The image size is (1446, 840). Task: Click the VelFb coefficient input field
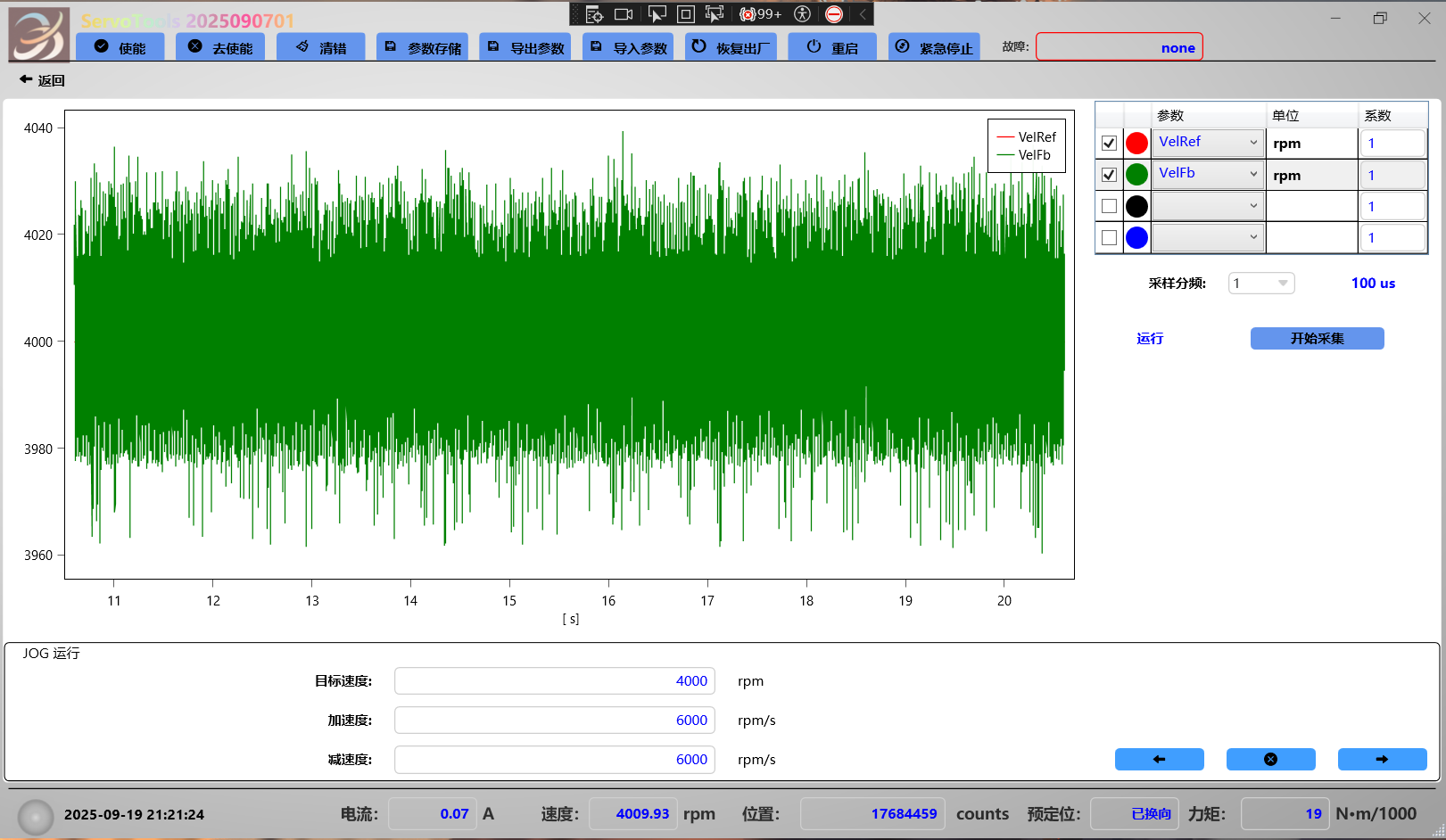1392,175
